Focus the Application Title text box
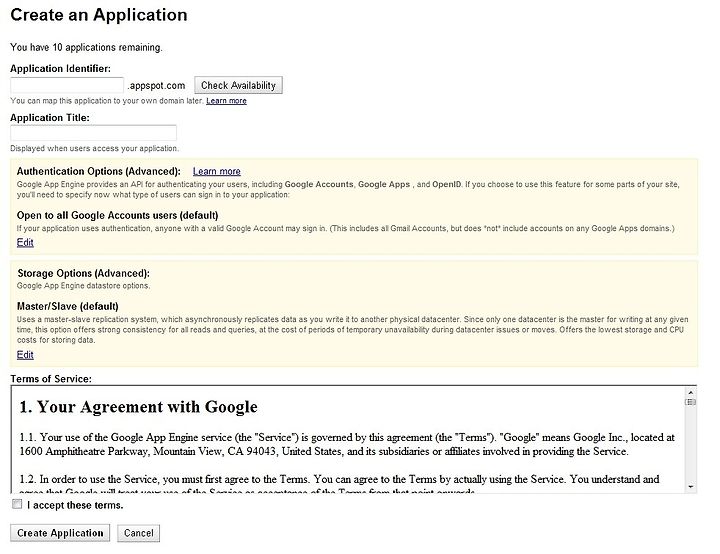 [x=93, y=133]
